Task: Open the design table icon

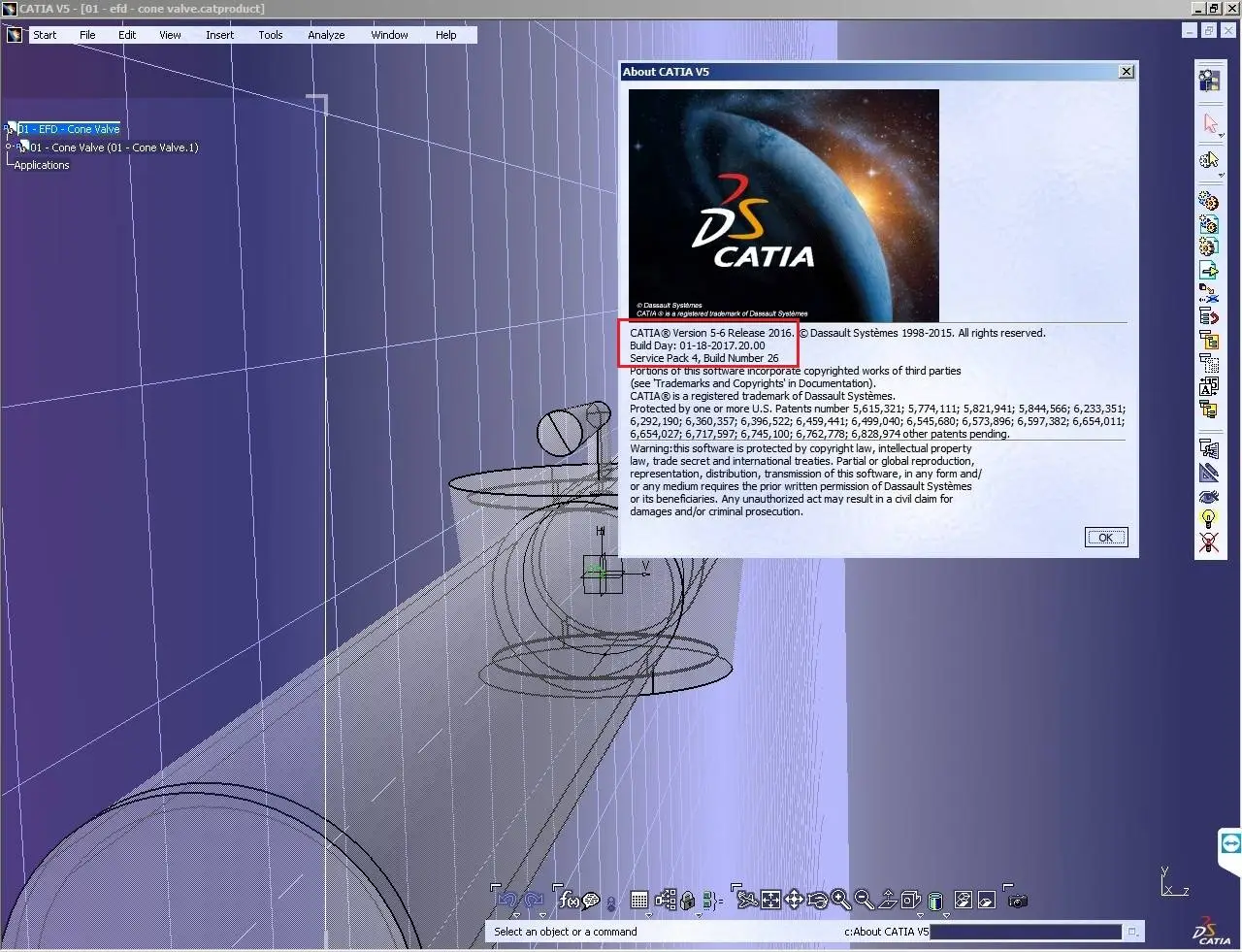Action: (638, 901)
